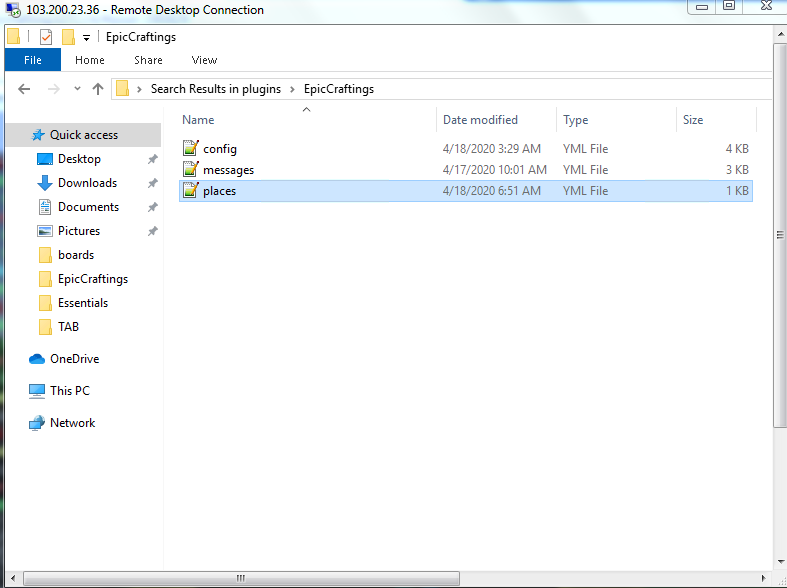This screenshot has width=787, height=588.
Task: Click the OneDrive cloud icon
Action: (x=37, y=359)
